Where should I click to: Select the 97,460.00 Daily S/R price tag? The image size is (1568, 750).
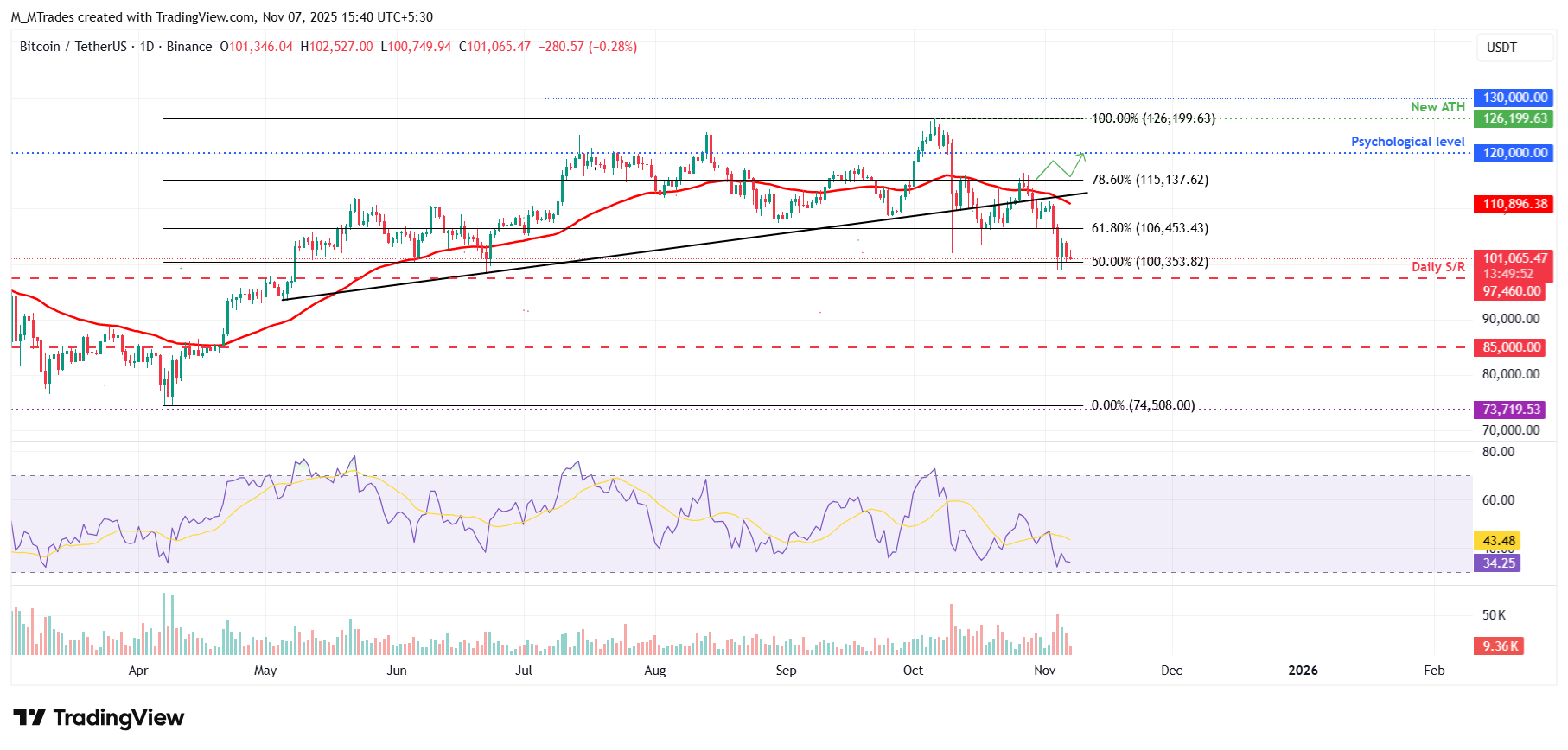tap(1511, 291)
